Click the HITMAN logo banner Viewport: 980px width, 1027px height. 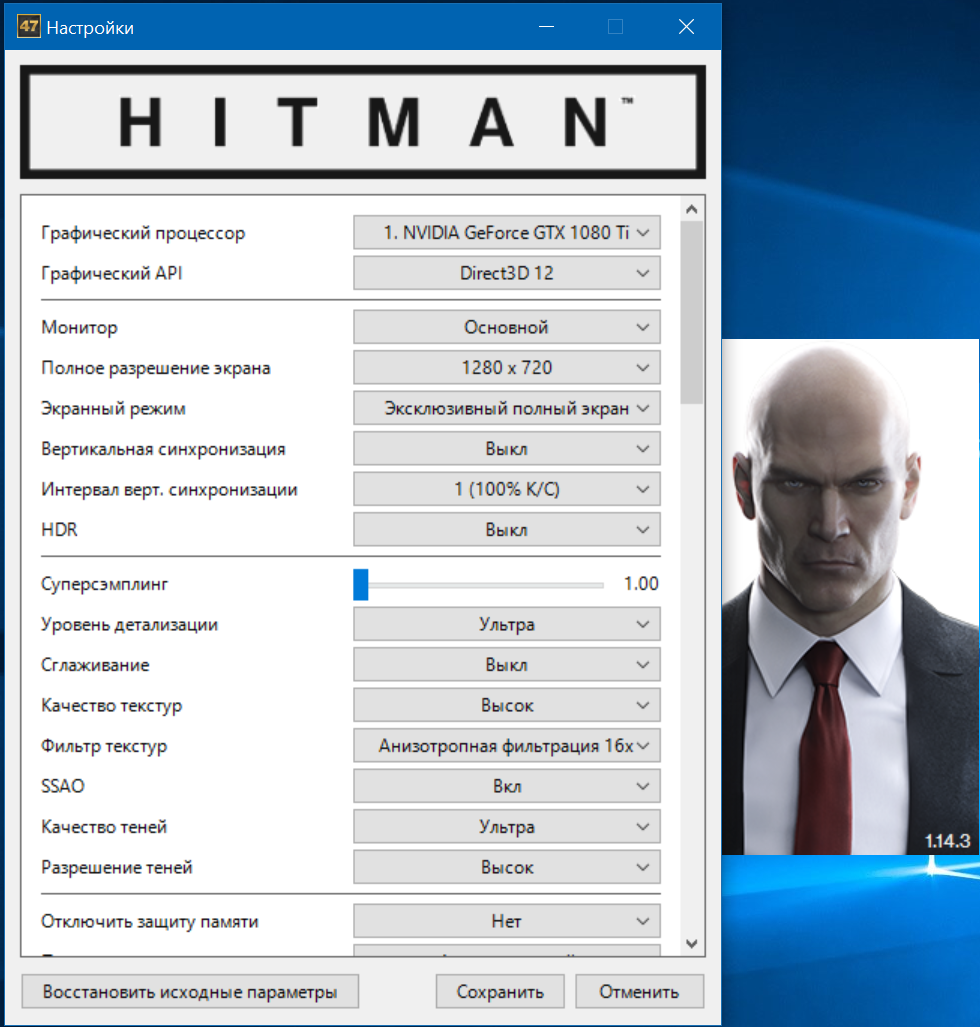(363, 122)
